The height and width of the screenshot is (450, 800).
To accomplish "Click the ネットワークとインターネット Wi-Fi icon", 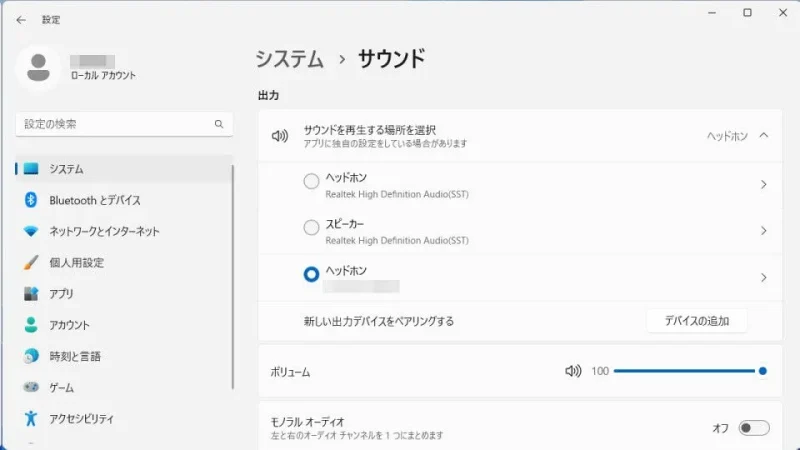I will (31, 231).
